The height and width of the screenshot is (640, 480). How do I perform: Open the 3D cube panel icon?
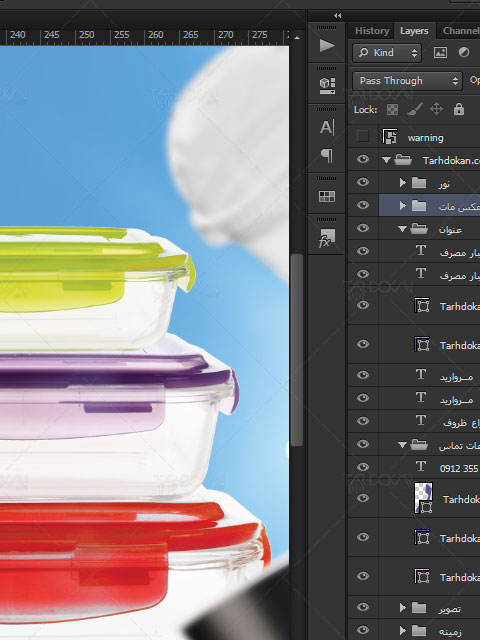coord(327,85)
